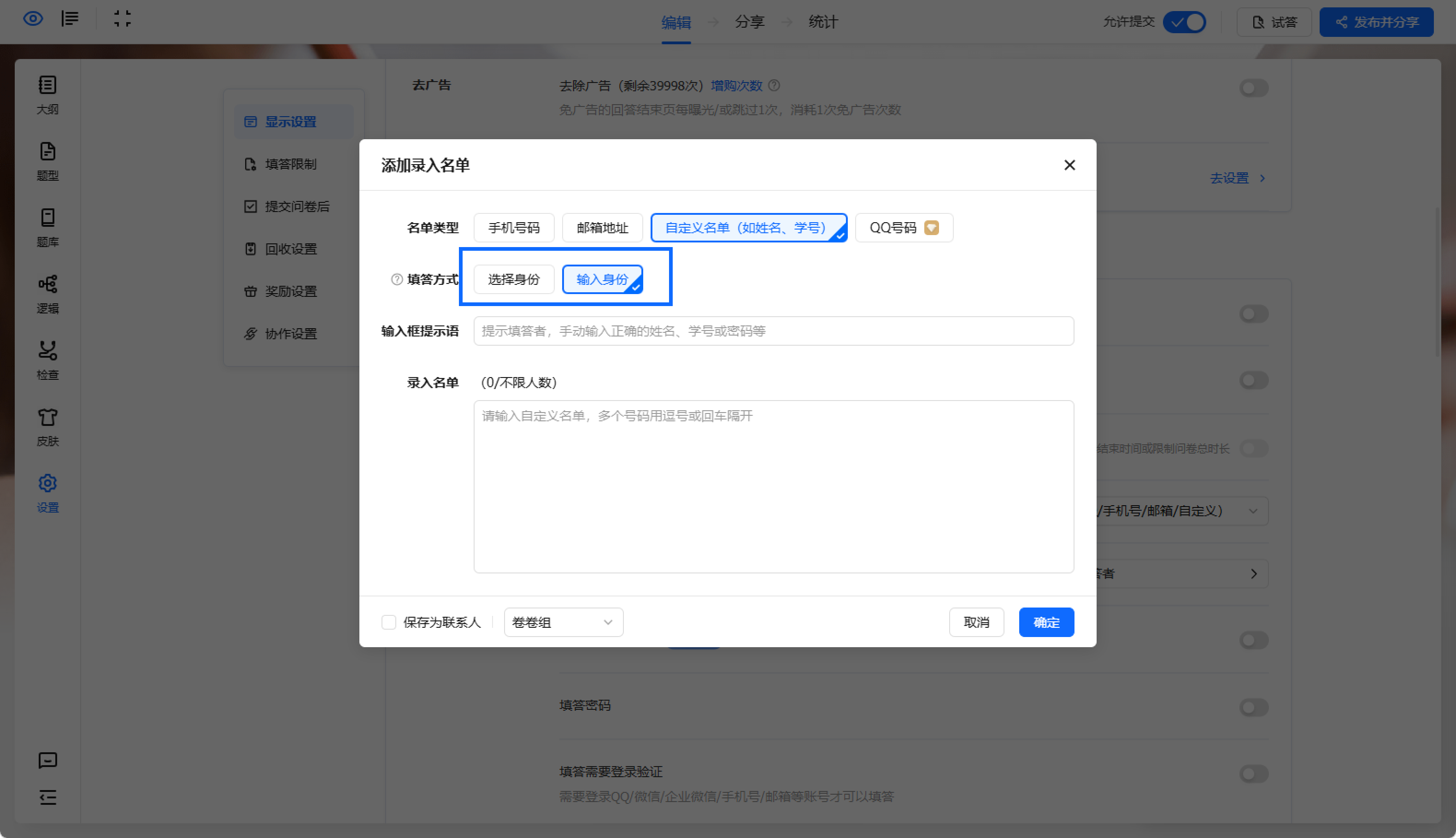Click the 试答 trial answer button

pyautogui.click(x=1274, y=22)
